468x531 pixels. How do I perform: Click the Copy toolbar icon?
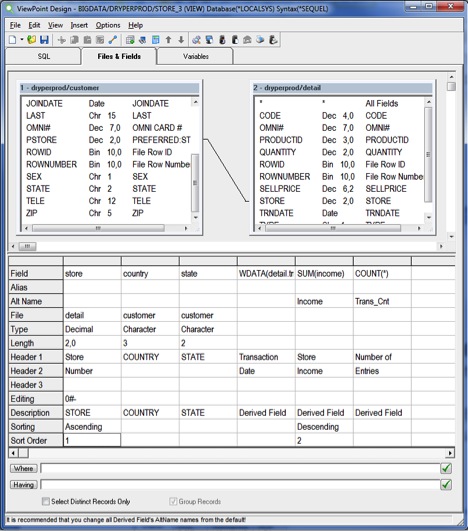[75, 40]
